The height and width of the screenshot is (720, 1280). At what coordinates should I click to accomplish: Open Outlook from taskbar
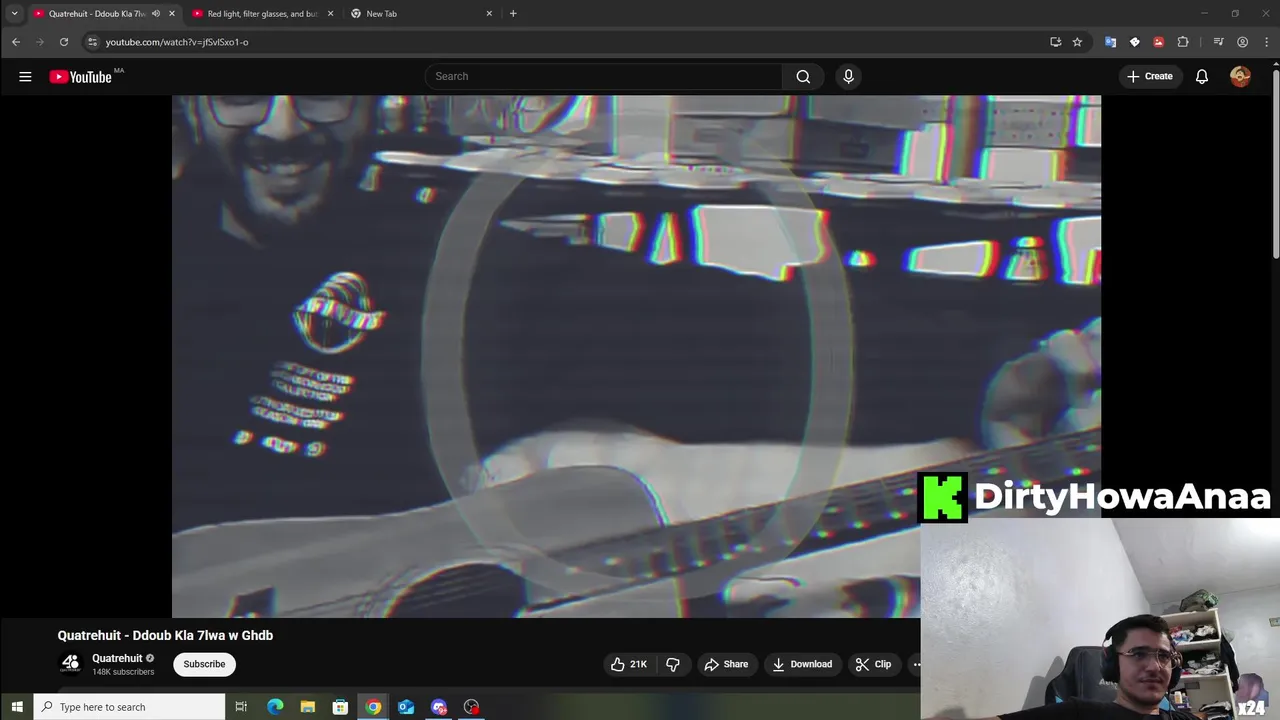406,707
